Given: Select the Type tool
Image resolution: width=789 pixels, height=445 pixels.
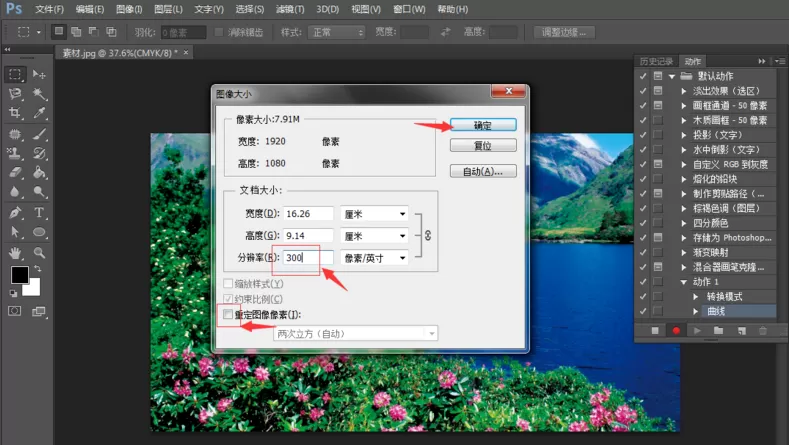Looking at the screenshot, I should click(x=39, y=212).
